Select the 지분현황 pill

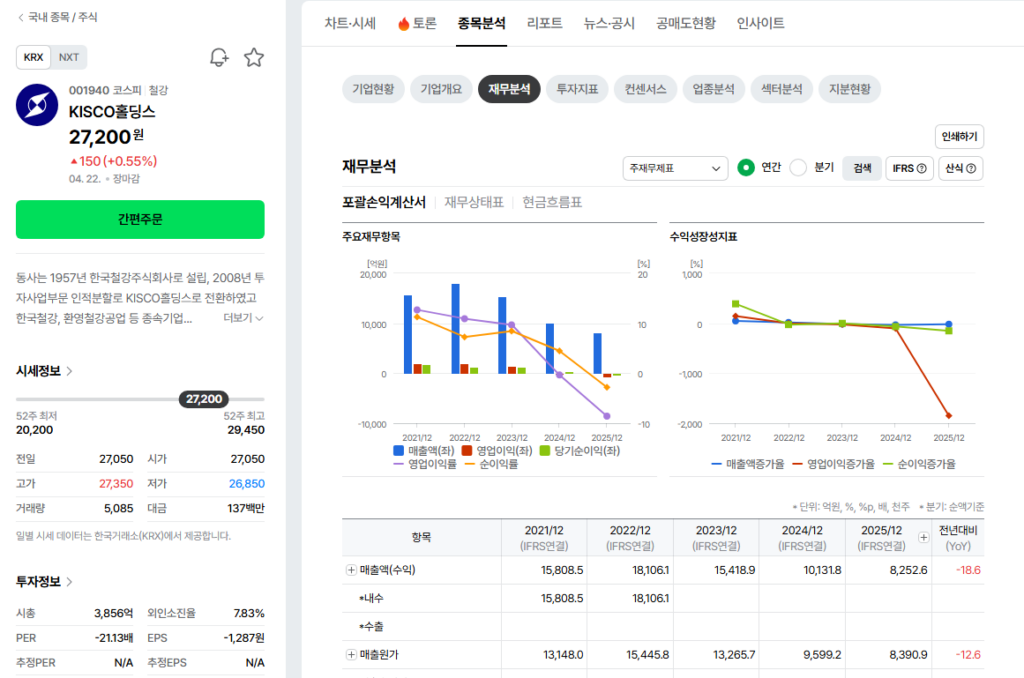pyautogui.click(x=850, y=89)
